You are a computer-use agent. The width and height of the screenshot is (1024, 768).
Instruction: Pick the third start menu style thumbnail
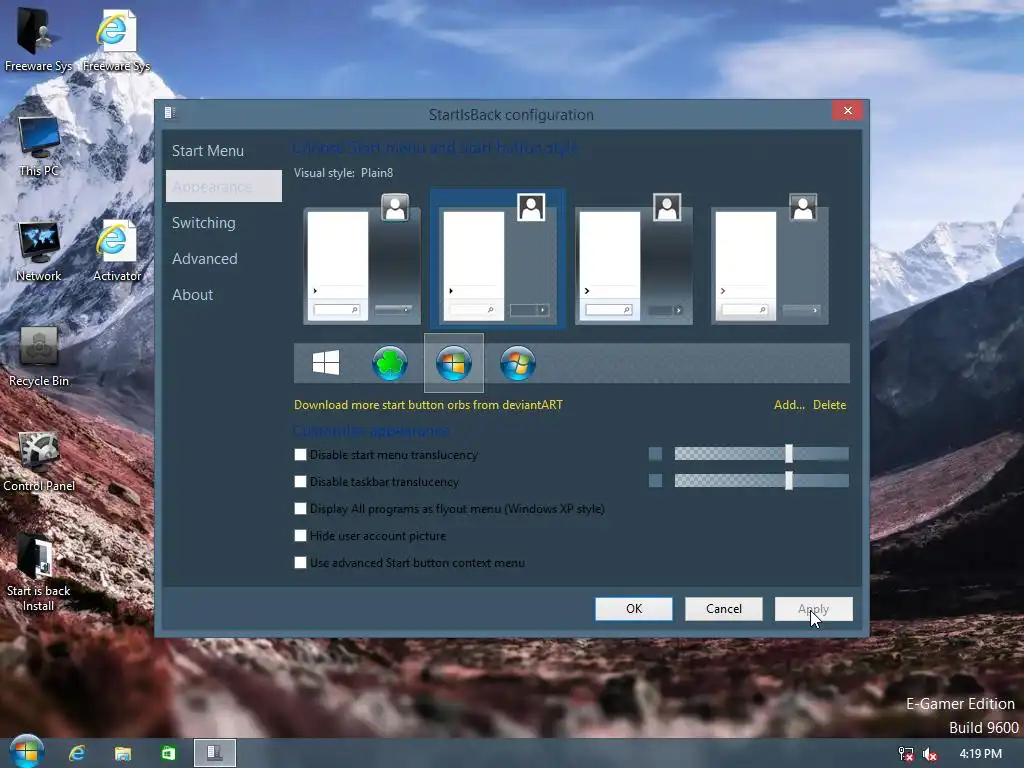tap(633, 259)
